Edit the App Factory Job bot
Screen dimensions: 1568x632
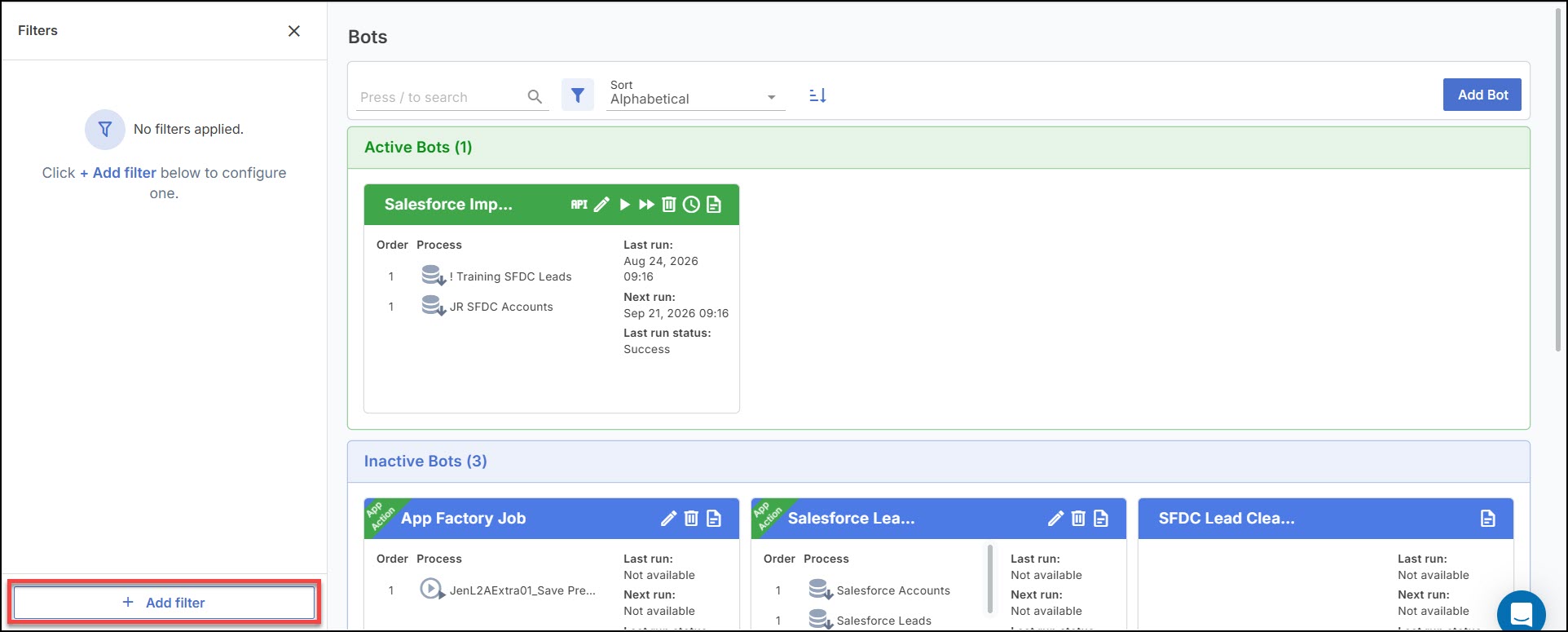point(668,519)
